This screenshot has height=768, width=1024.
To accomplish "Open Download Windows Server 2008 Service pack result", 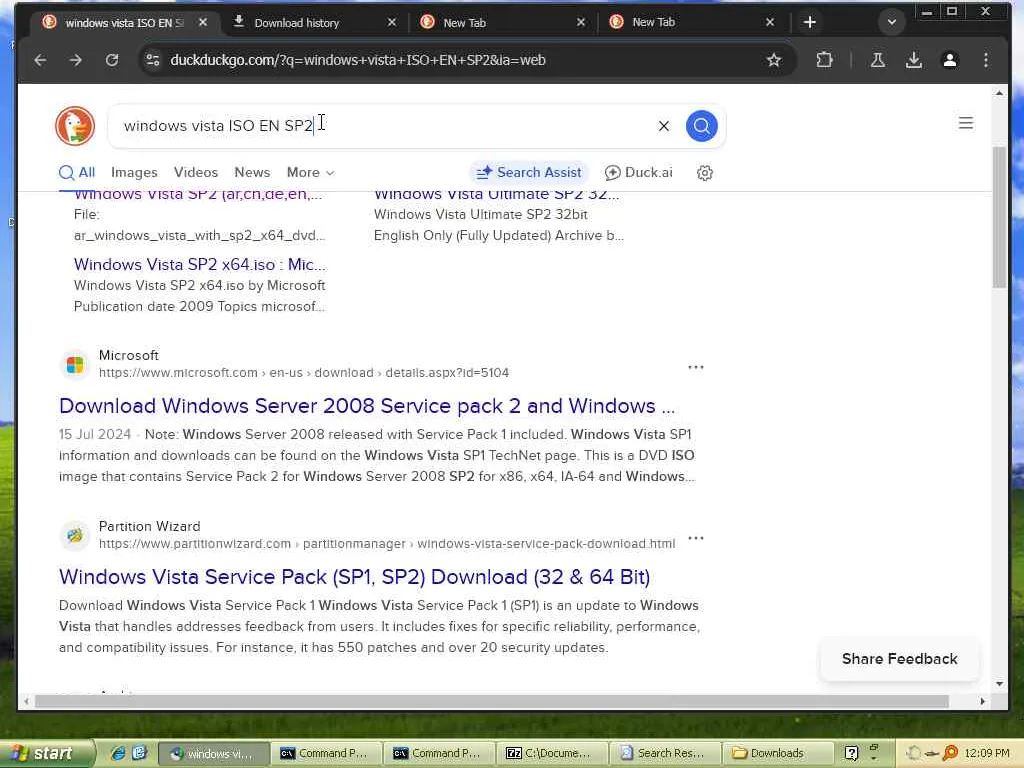I will tap(367, 406).
